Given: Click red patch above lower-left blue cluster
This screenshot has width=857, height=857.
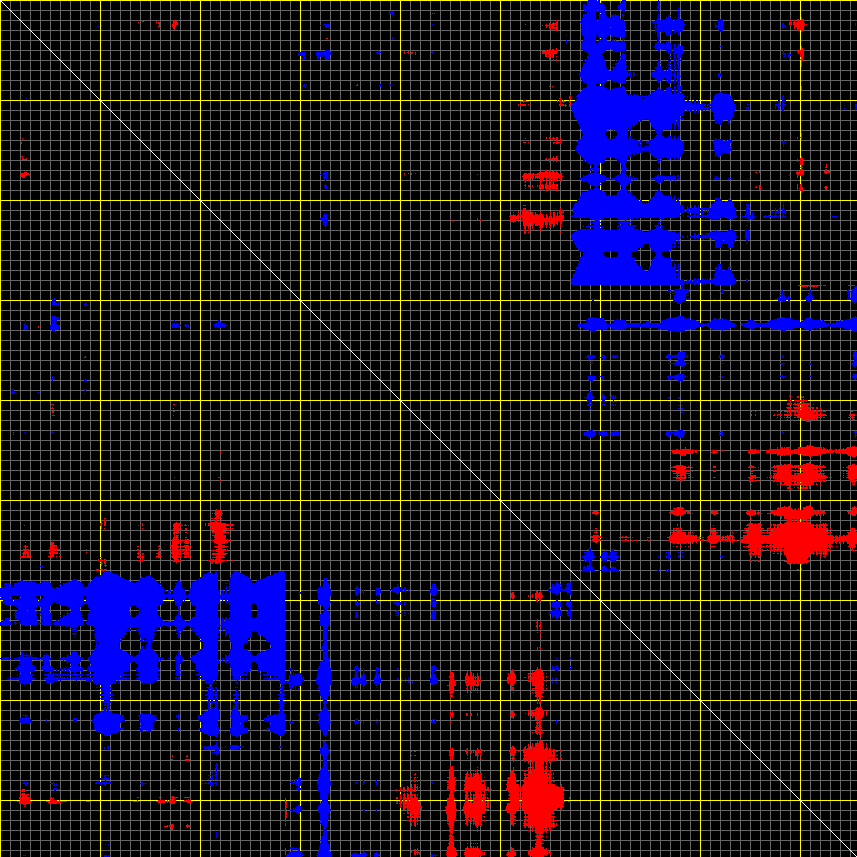Looking at the screenshot, I should click(x=218, y=535).
